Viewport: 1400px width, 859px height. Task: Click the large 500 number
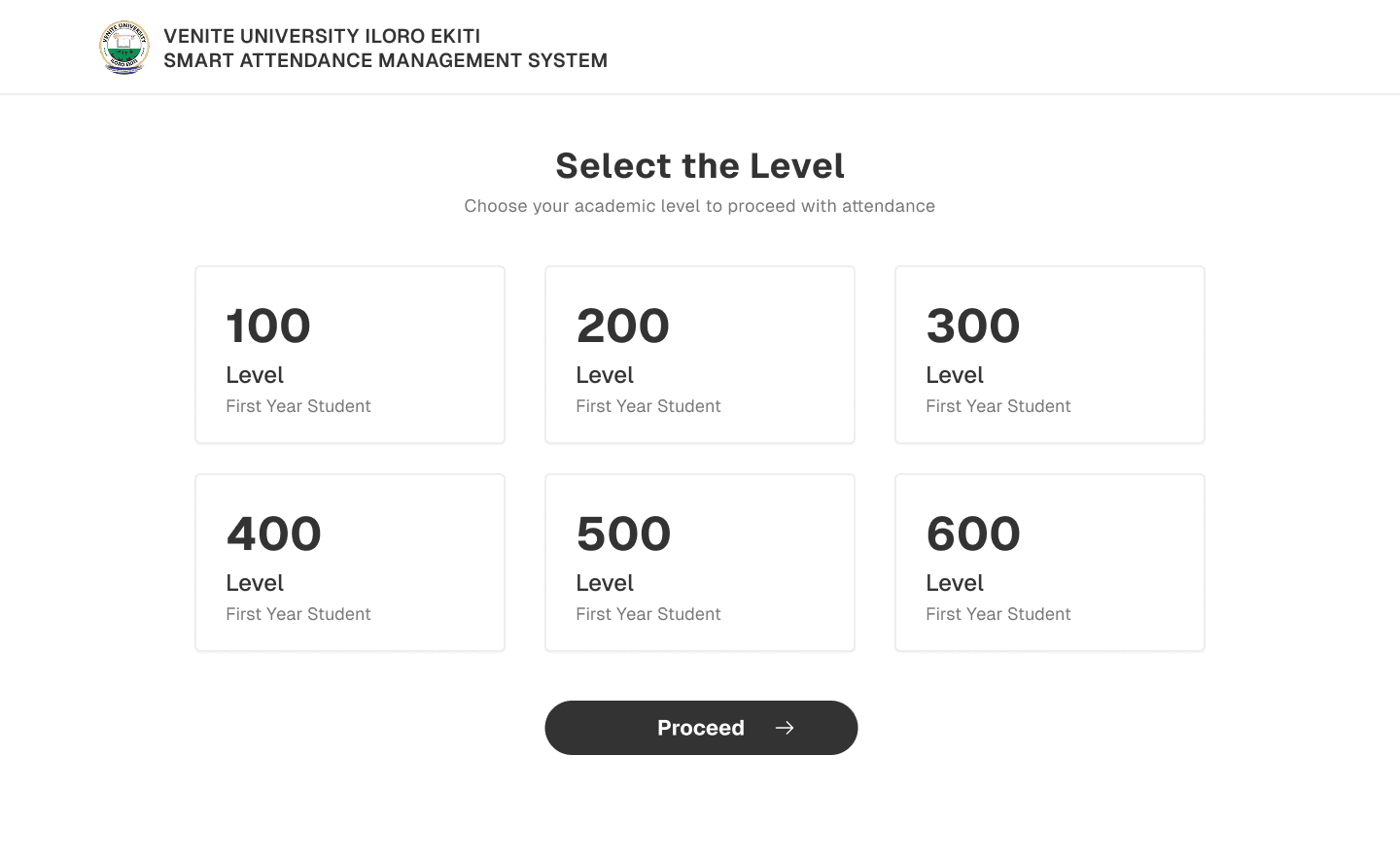click(x=624, y=533)
